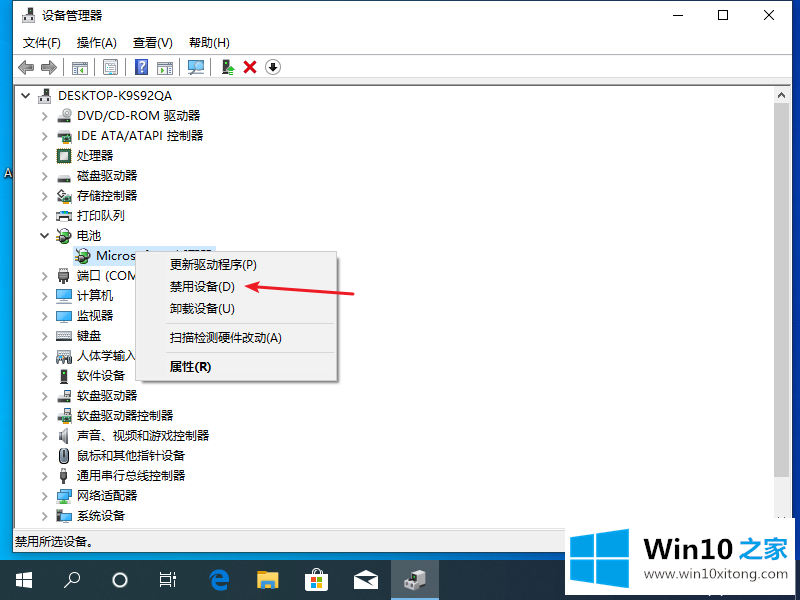
Task: Click the red X uninstall device icon
Action: (x=250, y=67)
